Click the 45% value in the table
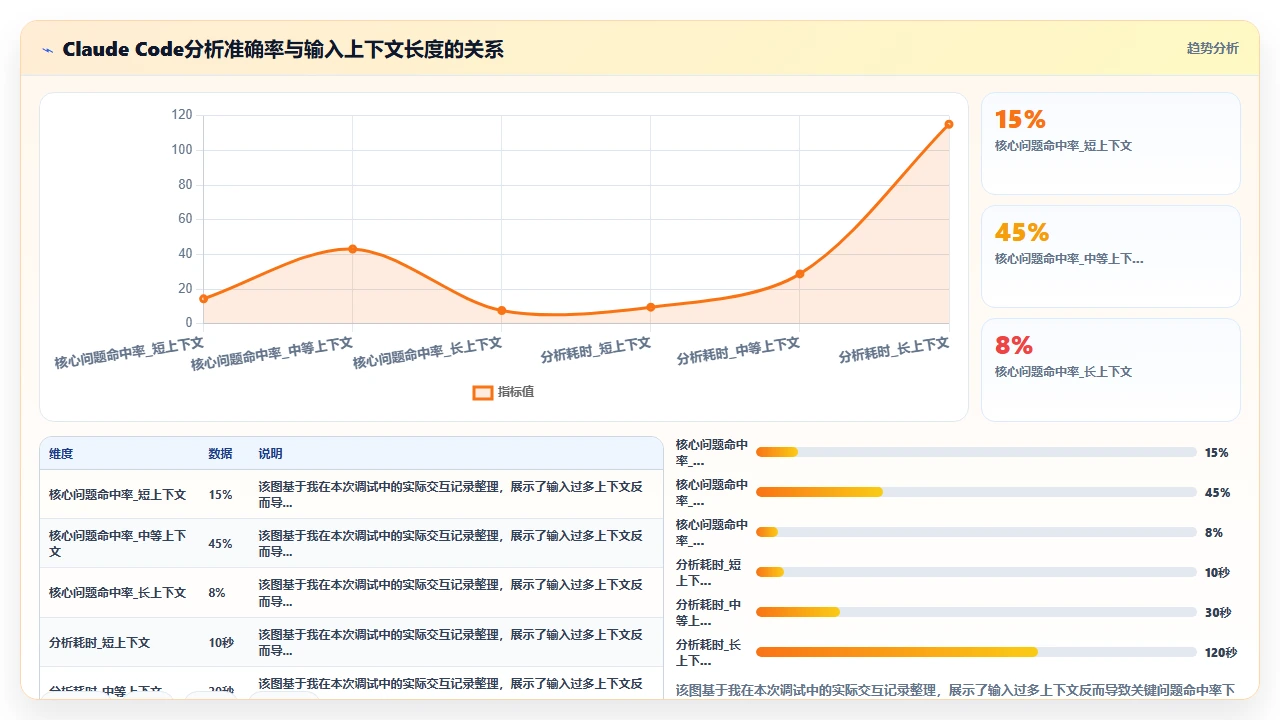The image size is (1280, 720). point(220,544)
